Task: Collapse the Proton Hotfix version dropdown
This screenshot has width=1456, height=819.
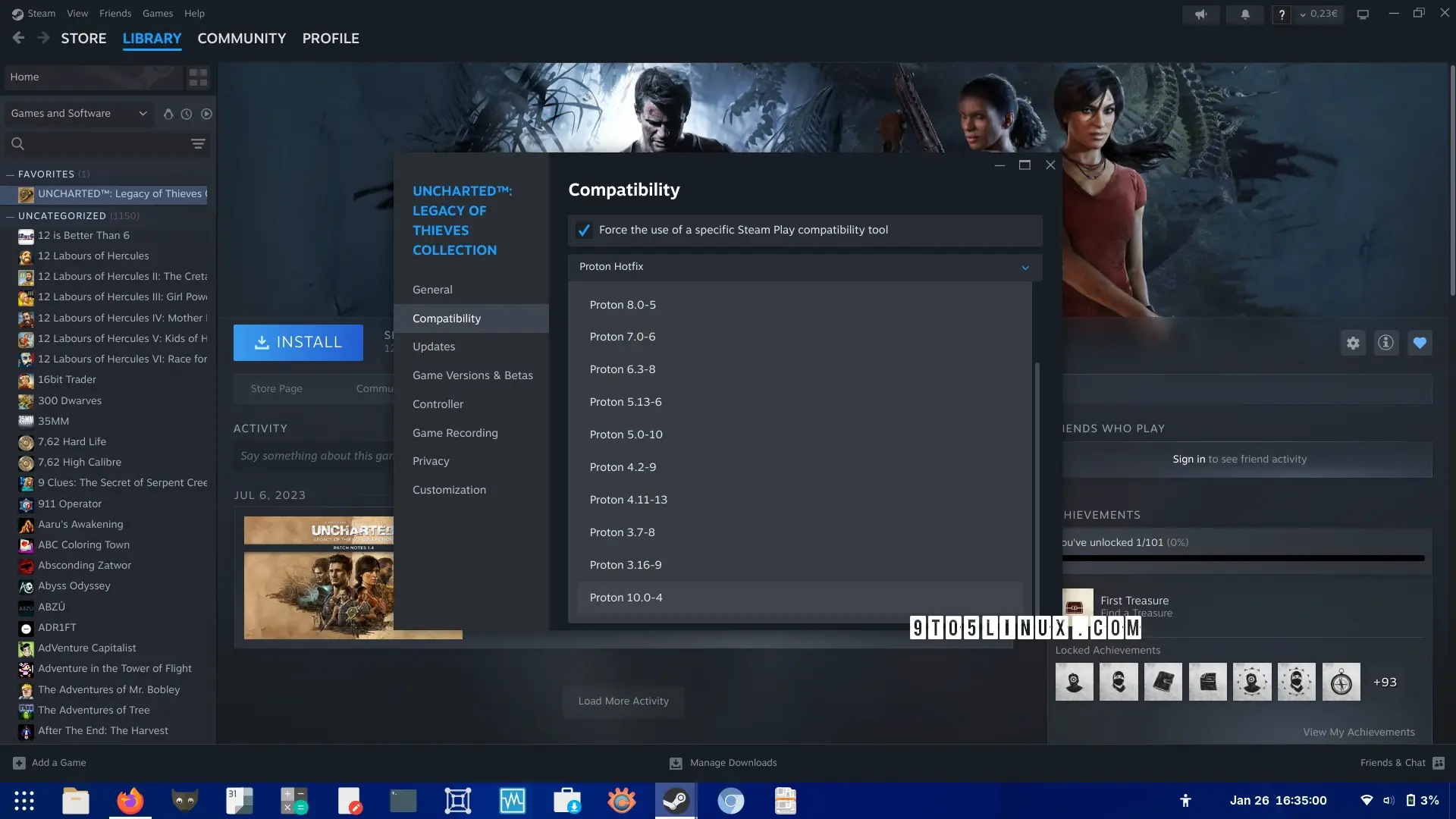Action: [x=1025, y=267]
